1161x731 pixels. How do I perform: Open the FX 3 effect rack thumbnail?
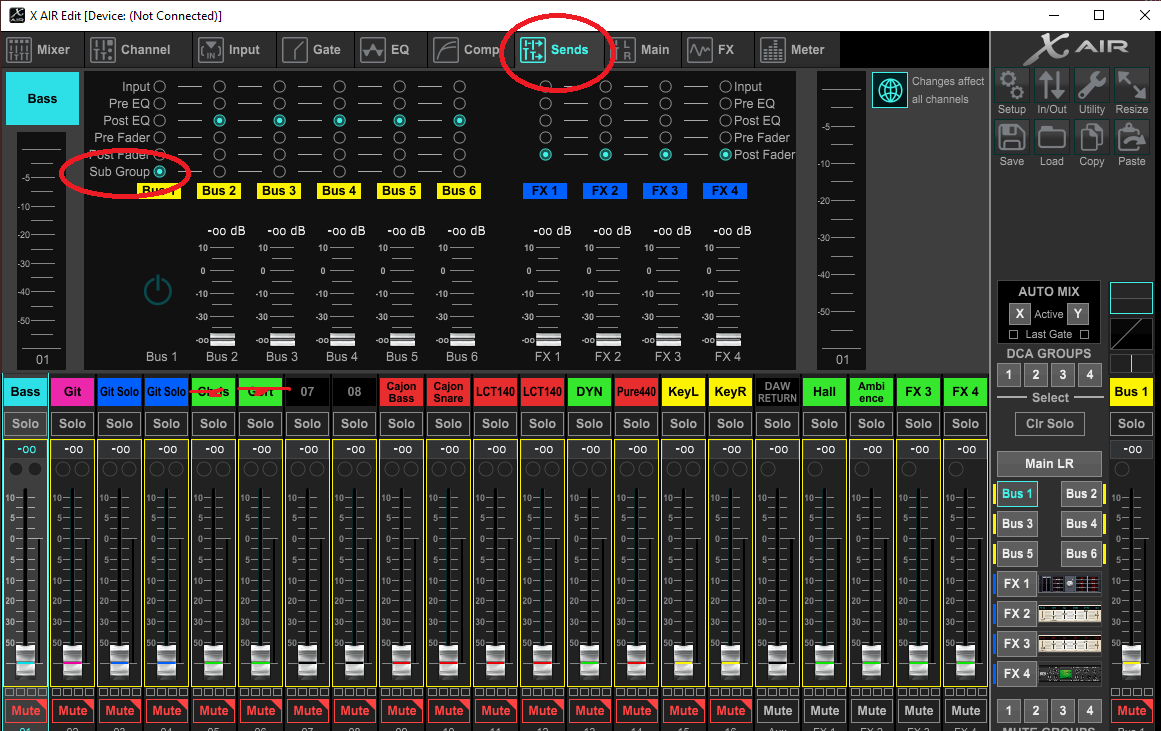pos(1069,644)
